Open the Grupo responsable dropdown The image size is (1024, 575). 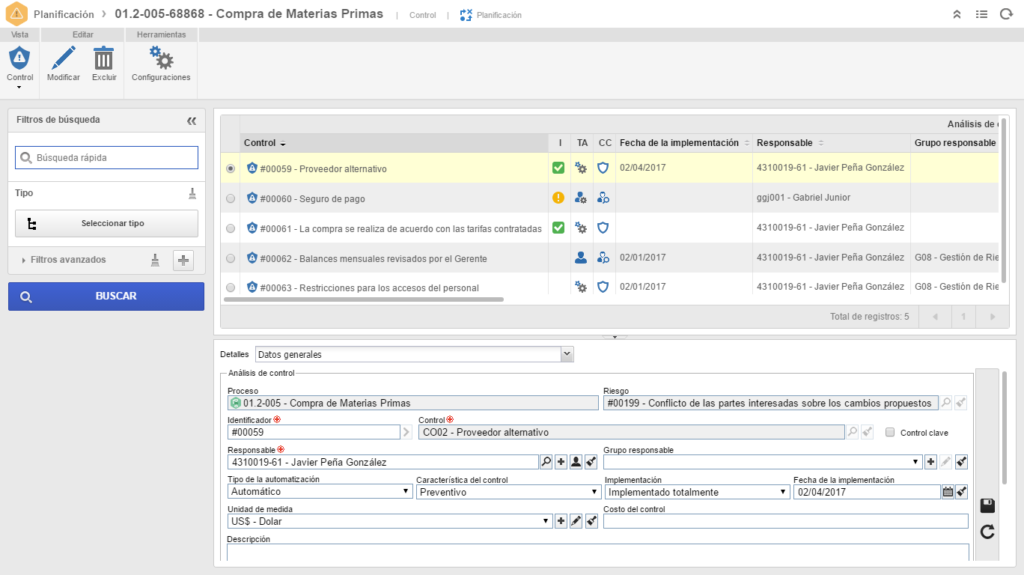(x=763, y=462)
